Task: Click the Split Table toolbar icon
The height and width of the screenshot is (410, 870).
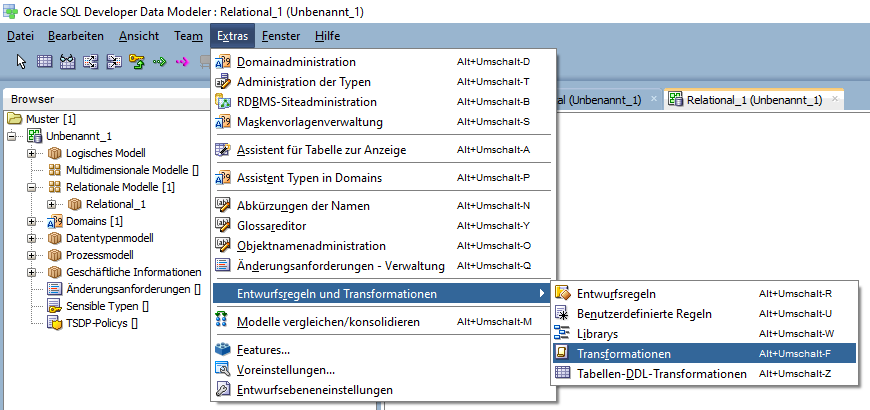Action: point(90,62)
